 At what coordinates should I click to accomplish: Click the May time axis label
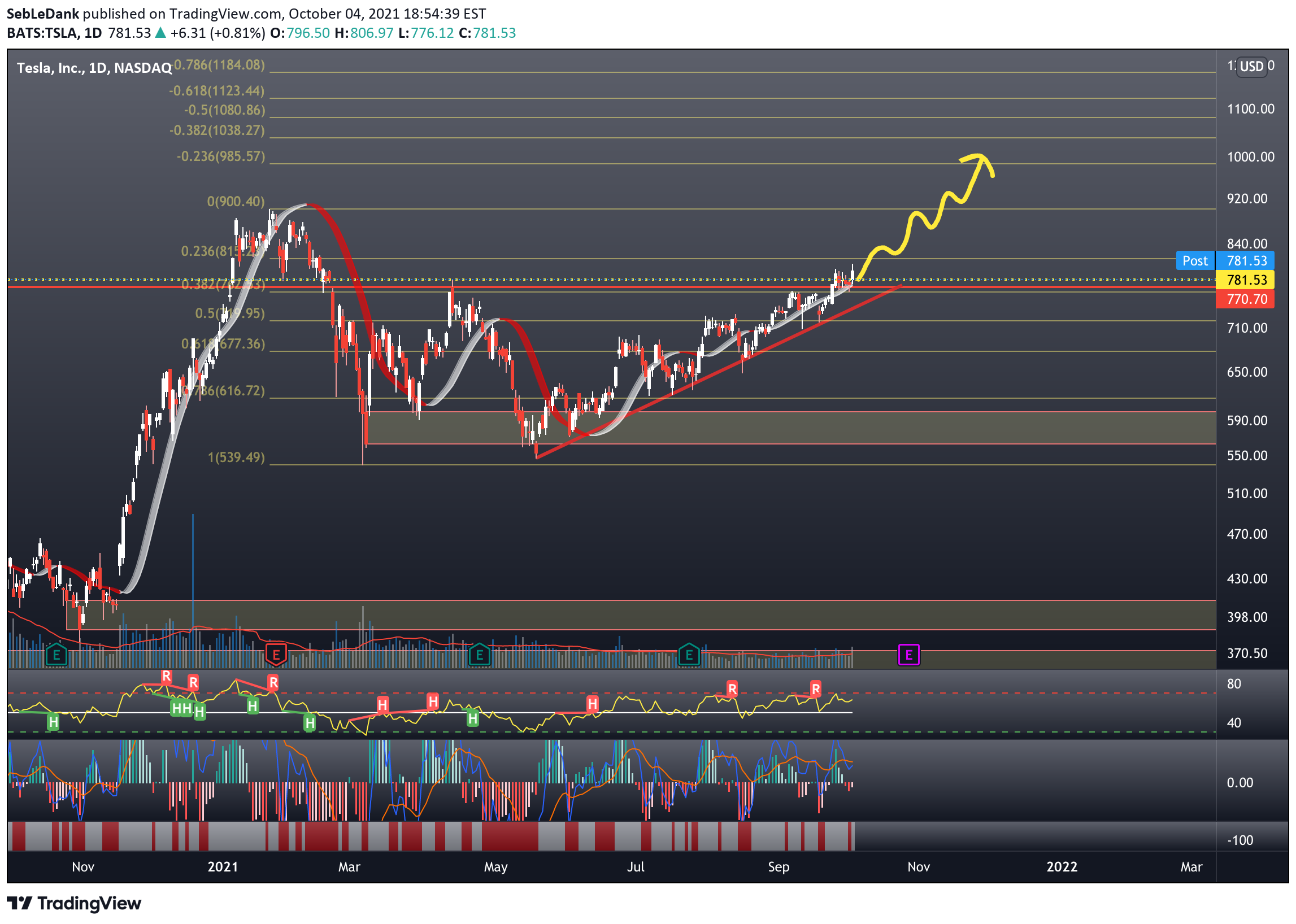[496, 868]
